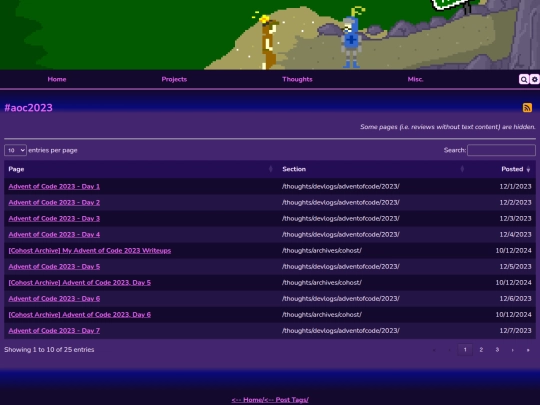This screenshot has width=540, height=405.
Task: Click the Posted column header
Action: [x=502, y=169]
